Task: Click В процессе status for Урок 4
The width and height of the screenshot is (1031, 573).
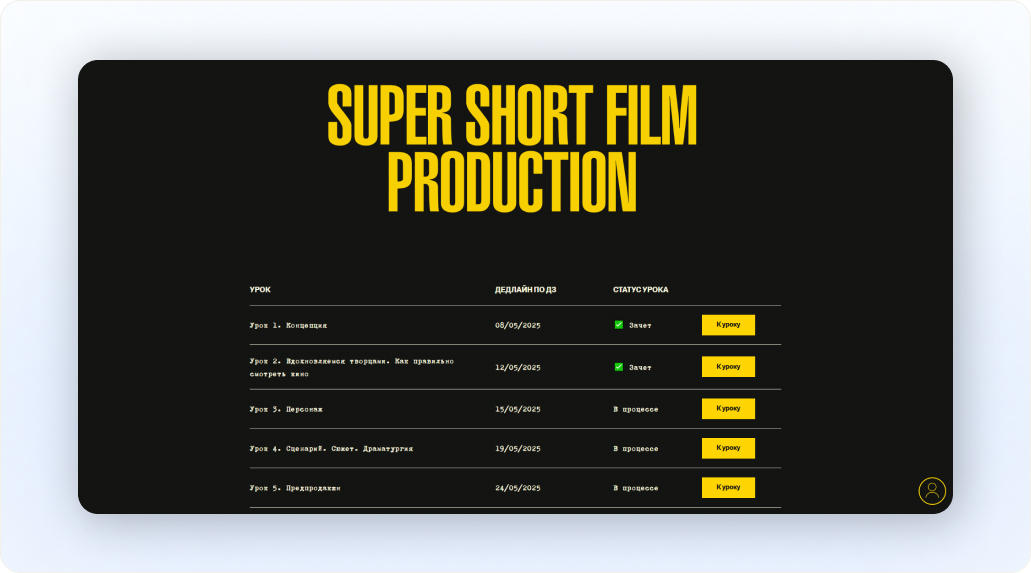Action: pyautogui.click(x=636, y=449)
